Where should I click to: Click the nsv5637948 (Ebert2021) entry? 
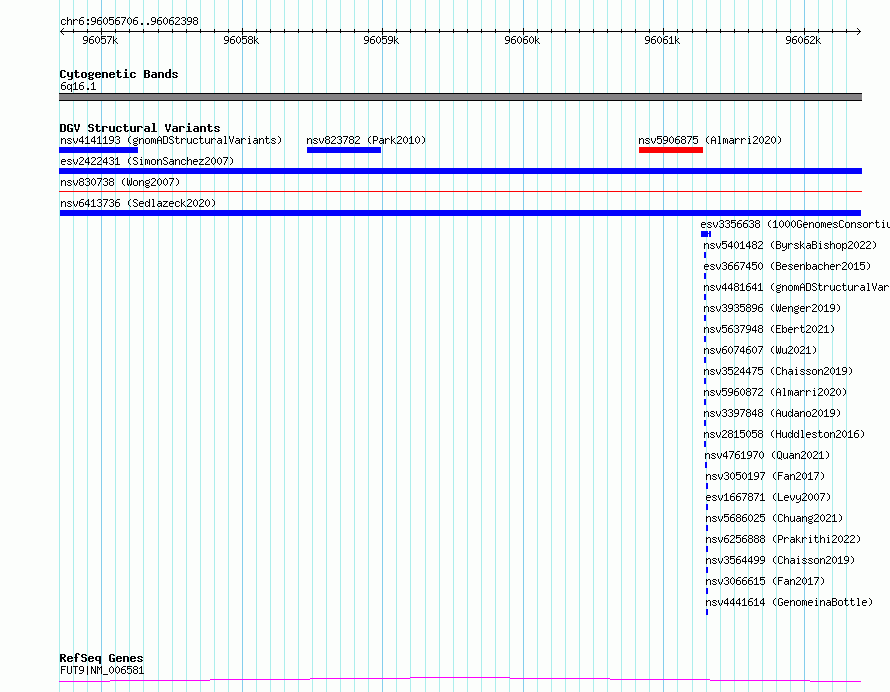[769, 329]
